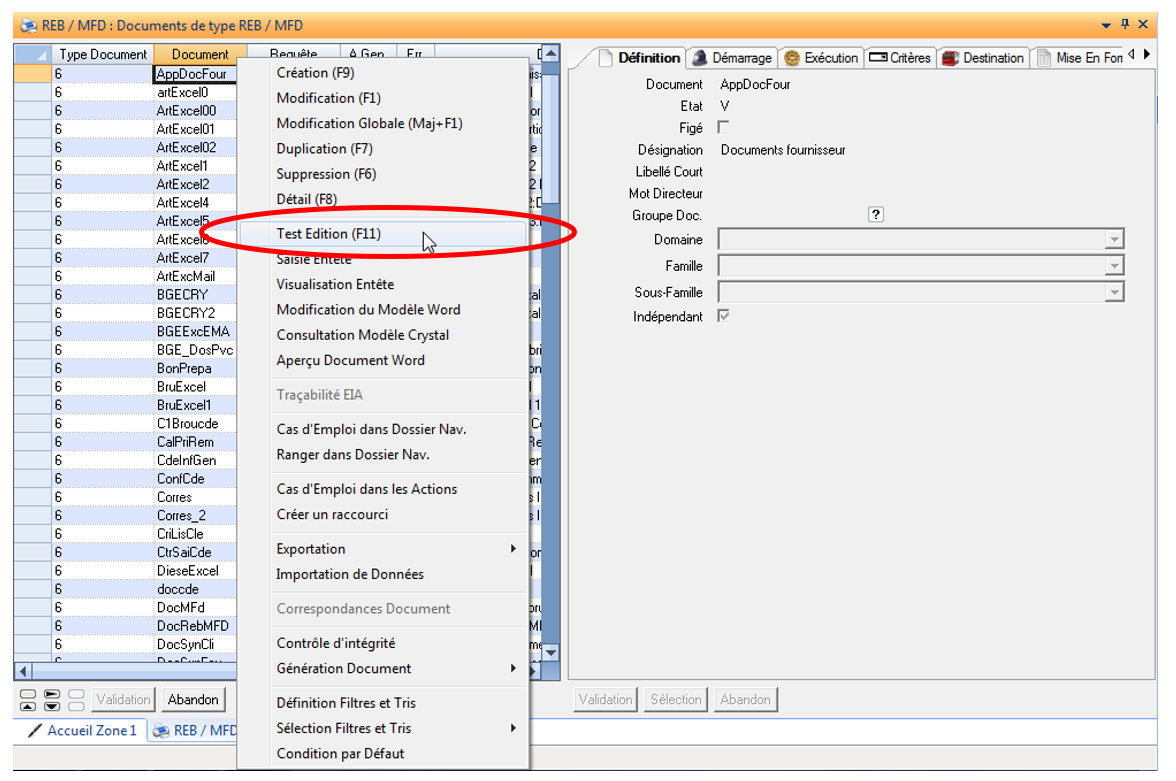This screenshot has width=1176, height=781.
Task: Click the first panel layout icon above Accueil Zone 1
Action: pos(28,699)
